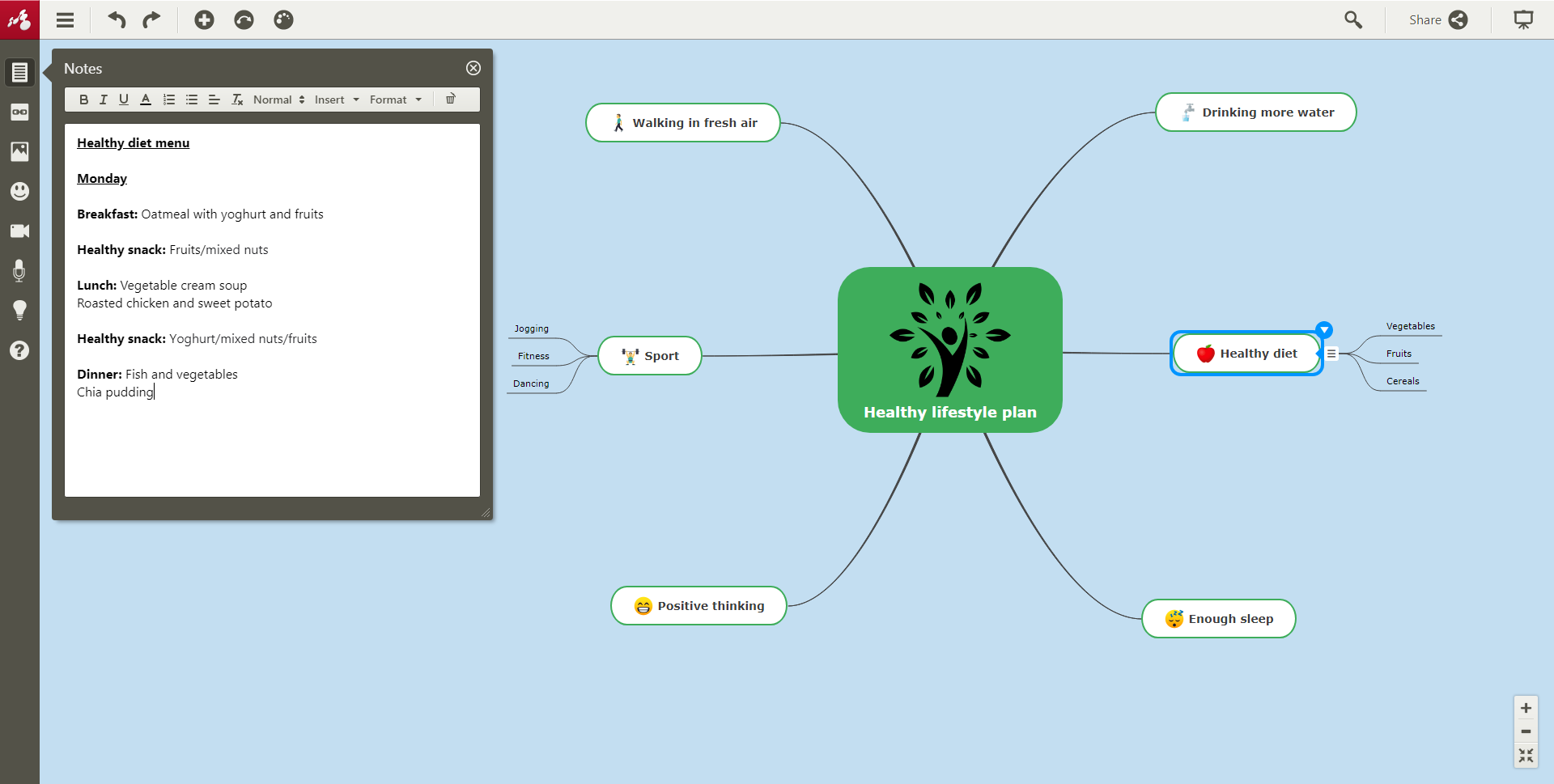Click the Monday heading in notes

pos(102,179)
